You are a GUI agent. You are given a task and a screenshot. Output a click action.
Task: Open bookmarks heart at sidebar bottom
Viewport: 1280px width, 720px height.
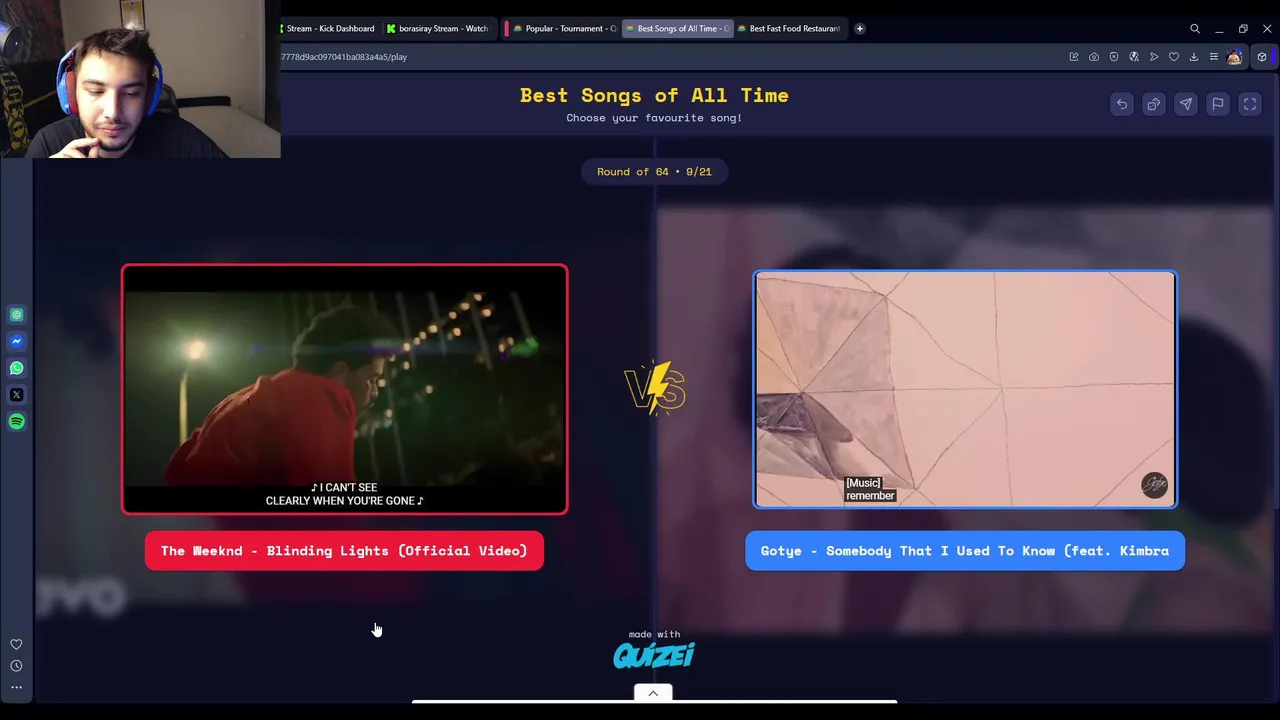(16, 645)
